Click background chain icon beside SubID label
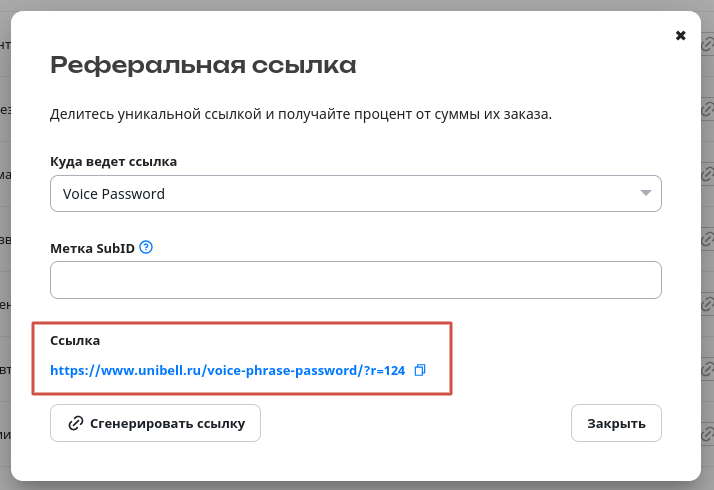Image resolution: width=714 pixels, height=490 pixels. (x=708, y=239)
